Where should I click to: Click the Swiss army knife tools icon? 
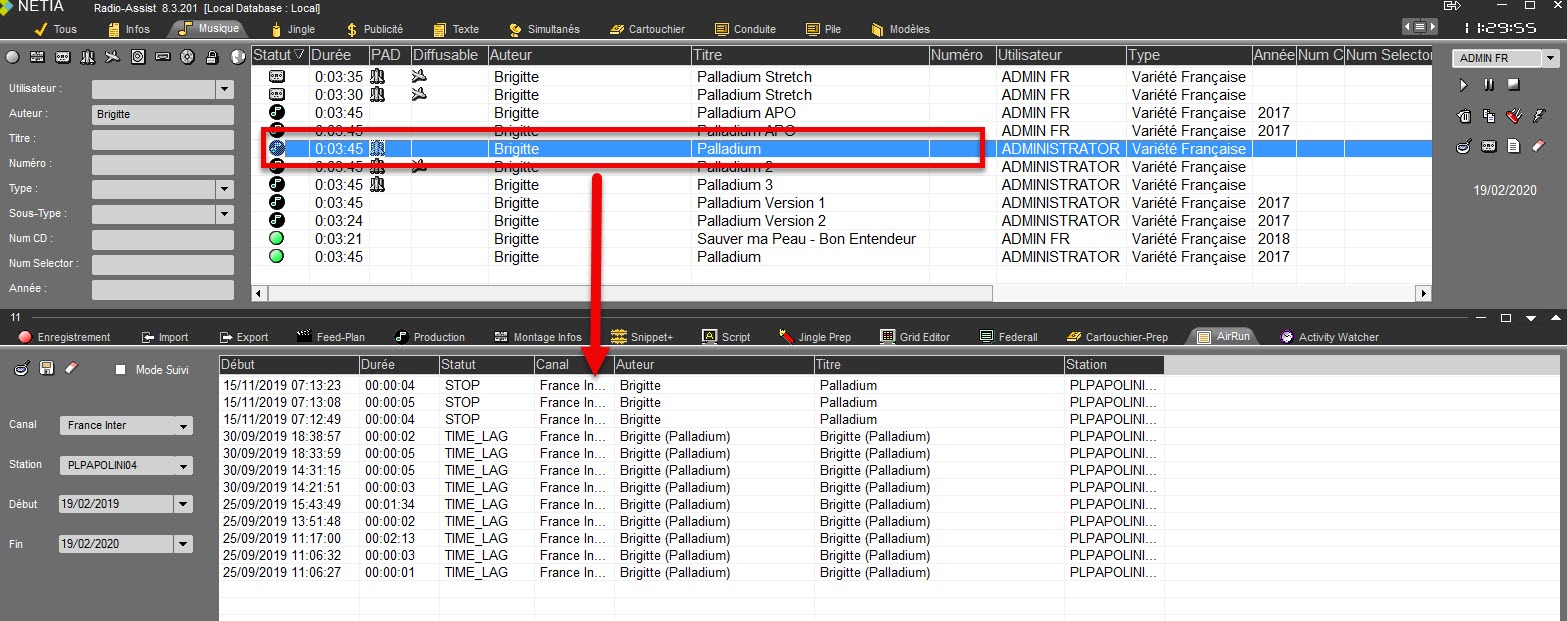tap(1514, 116)
